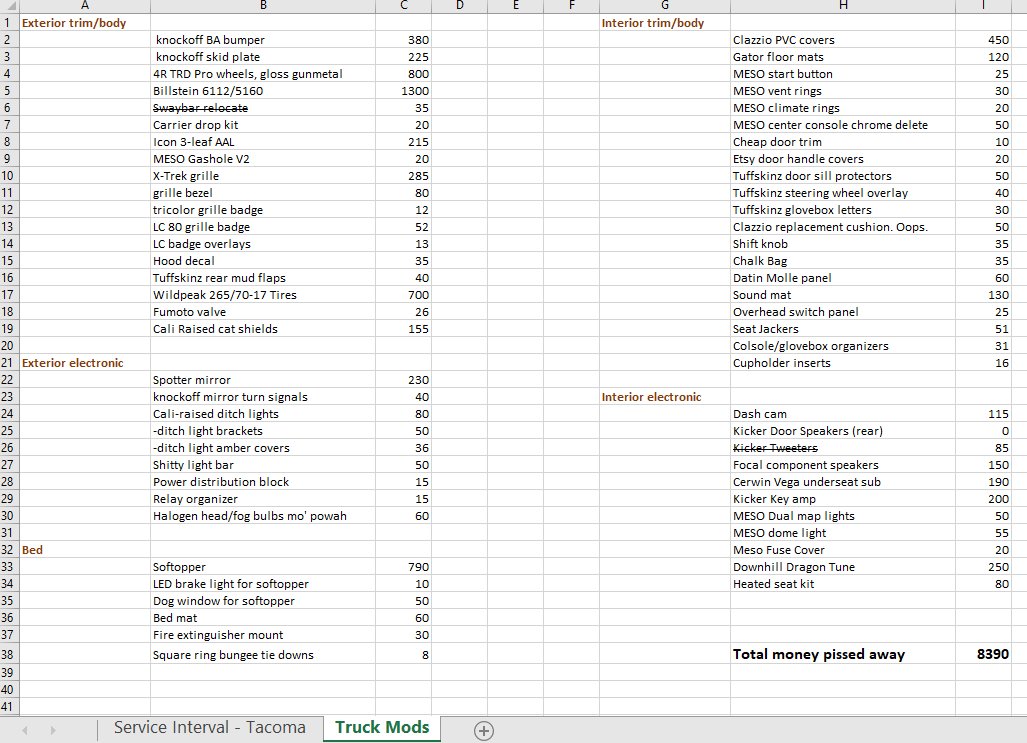
Task: Select the 1300 price cell for Billstein
Action: click(403, 91)
